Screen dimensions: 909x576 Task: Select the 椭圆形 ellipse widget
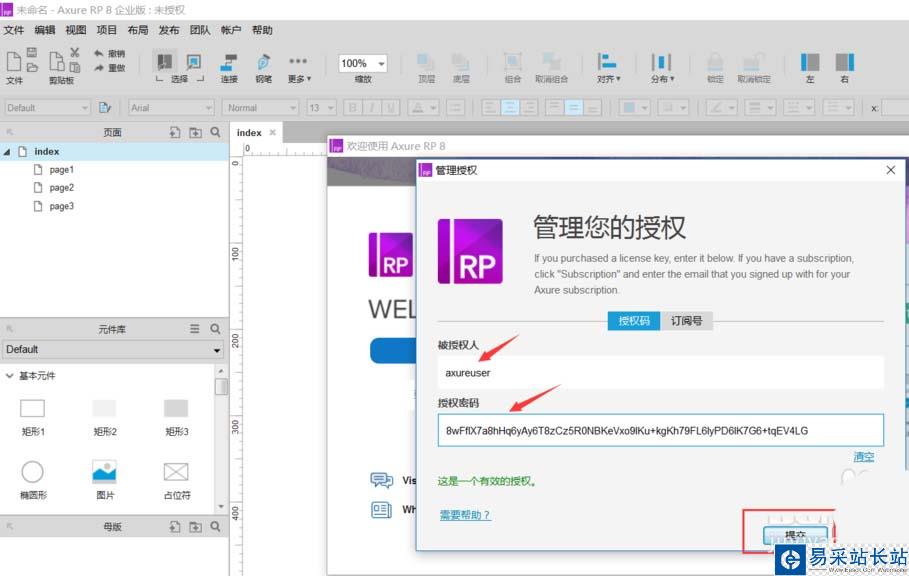(x=32, y=479)
